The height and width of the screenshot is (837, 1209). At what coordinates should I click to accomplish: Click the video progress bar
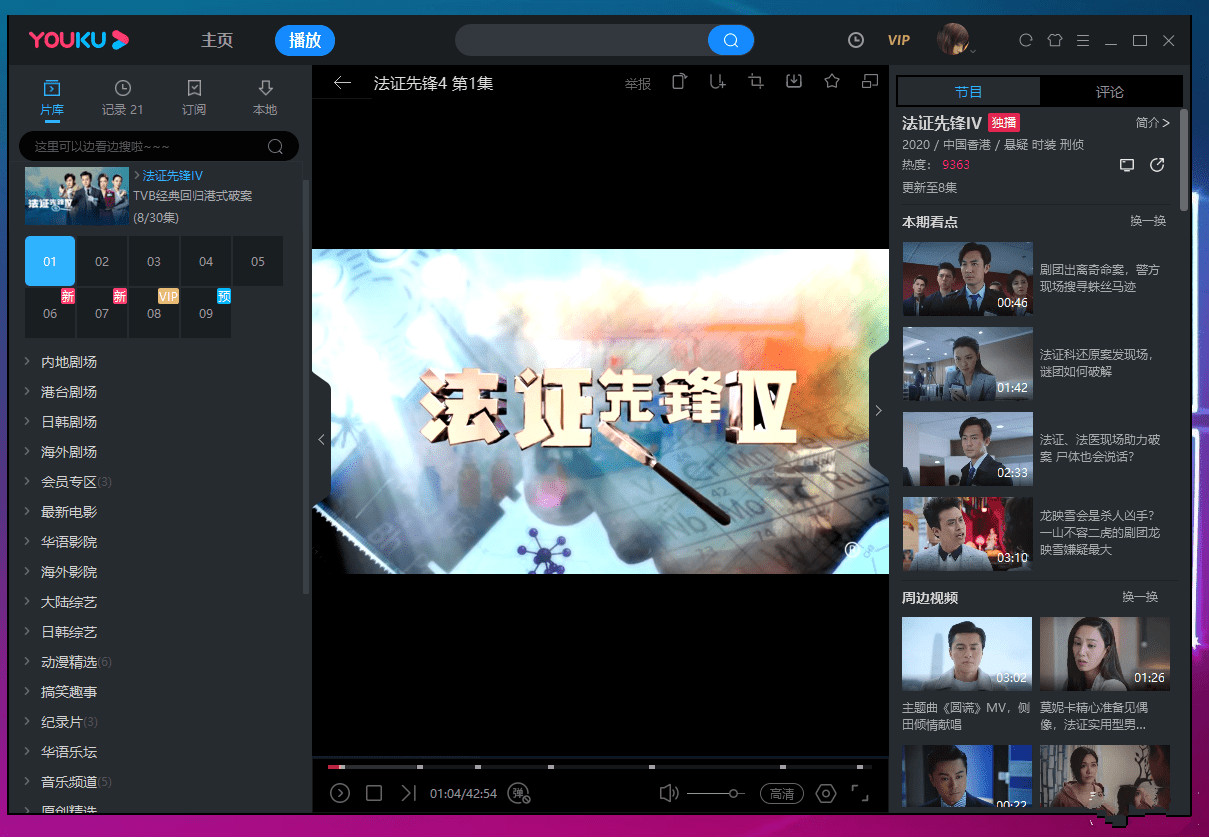[x=599, y=767]
